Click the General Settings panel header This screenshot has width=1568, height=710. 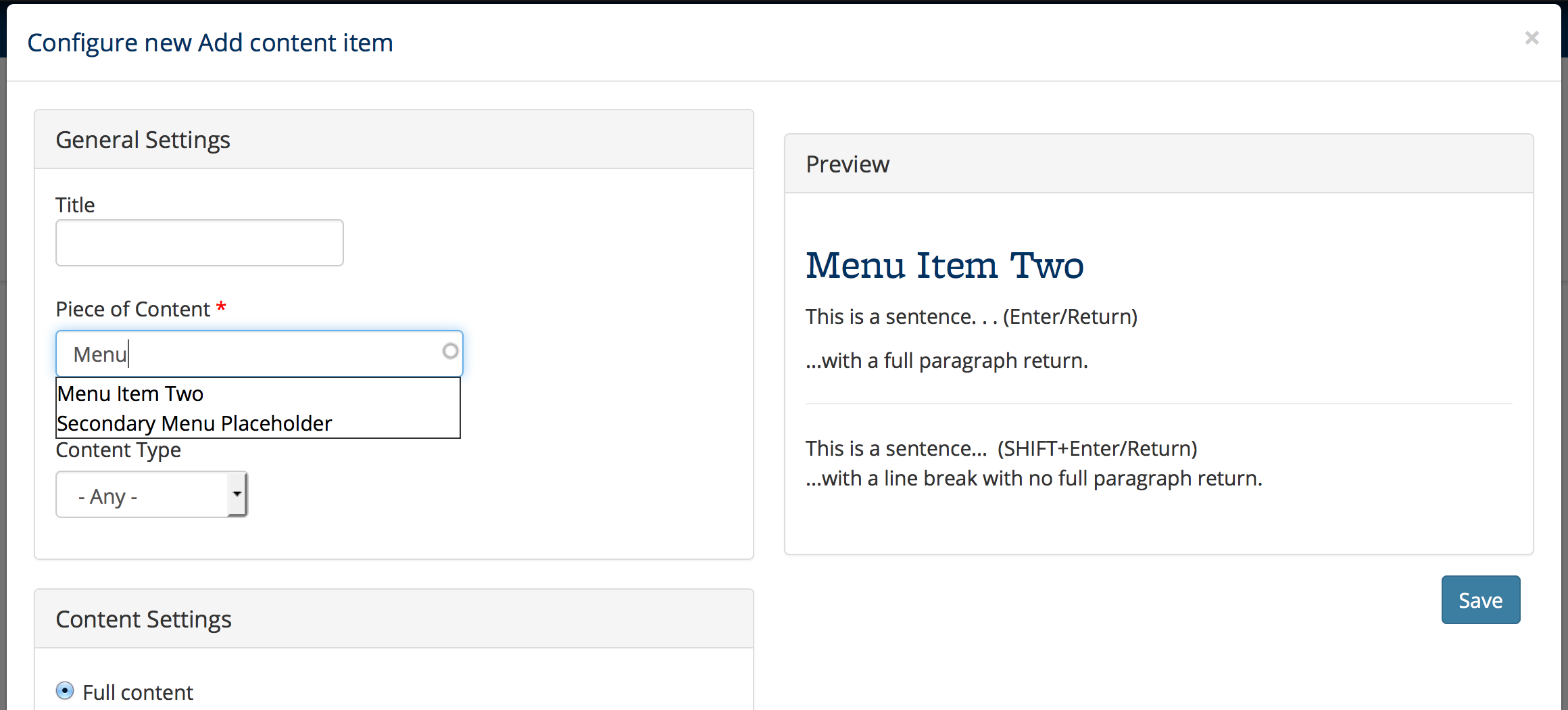[x=394, y=139]
